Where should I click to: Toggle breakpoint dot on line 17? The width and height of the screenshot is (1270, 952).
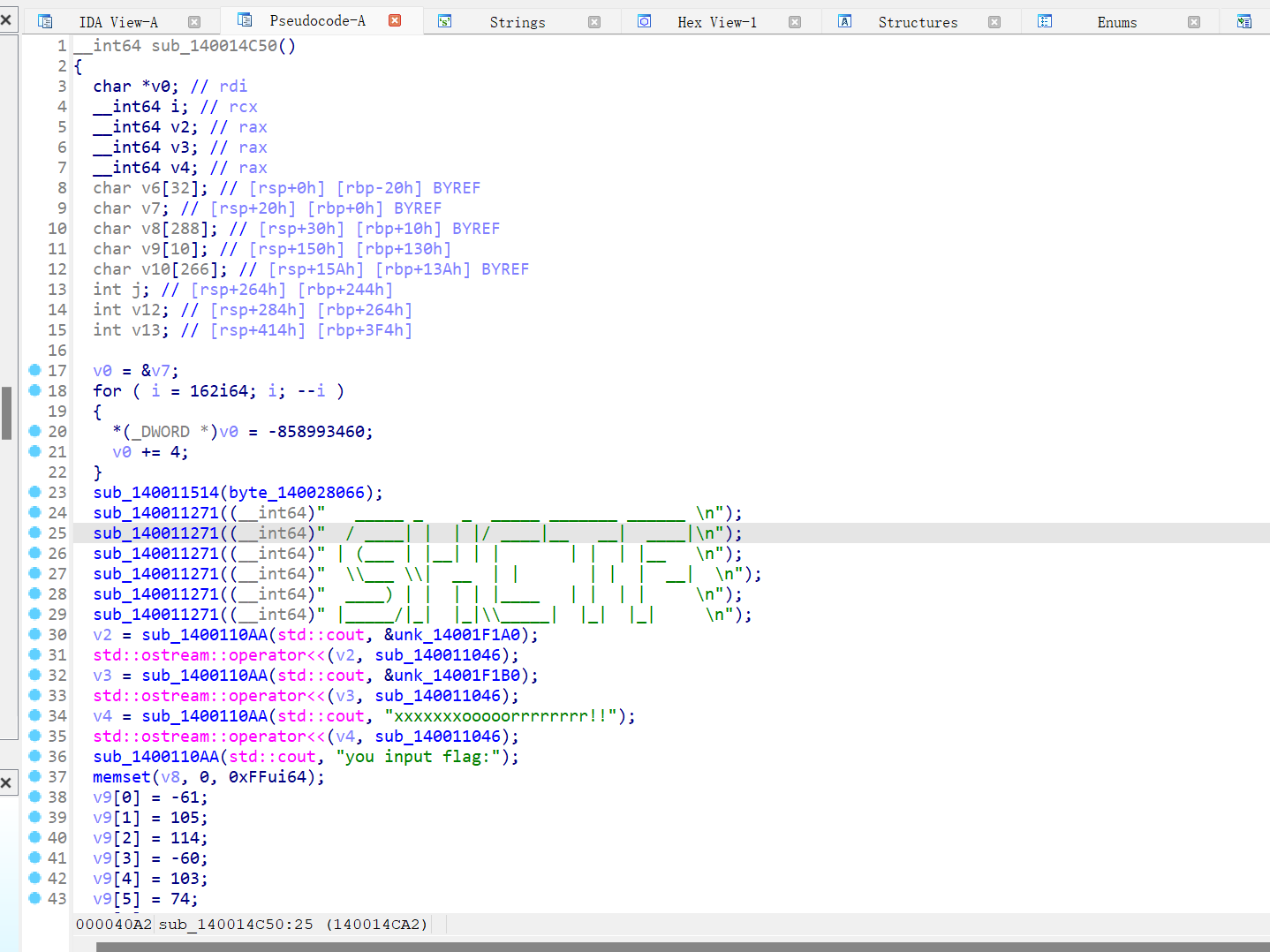tap(35, 370)
